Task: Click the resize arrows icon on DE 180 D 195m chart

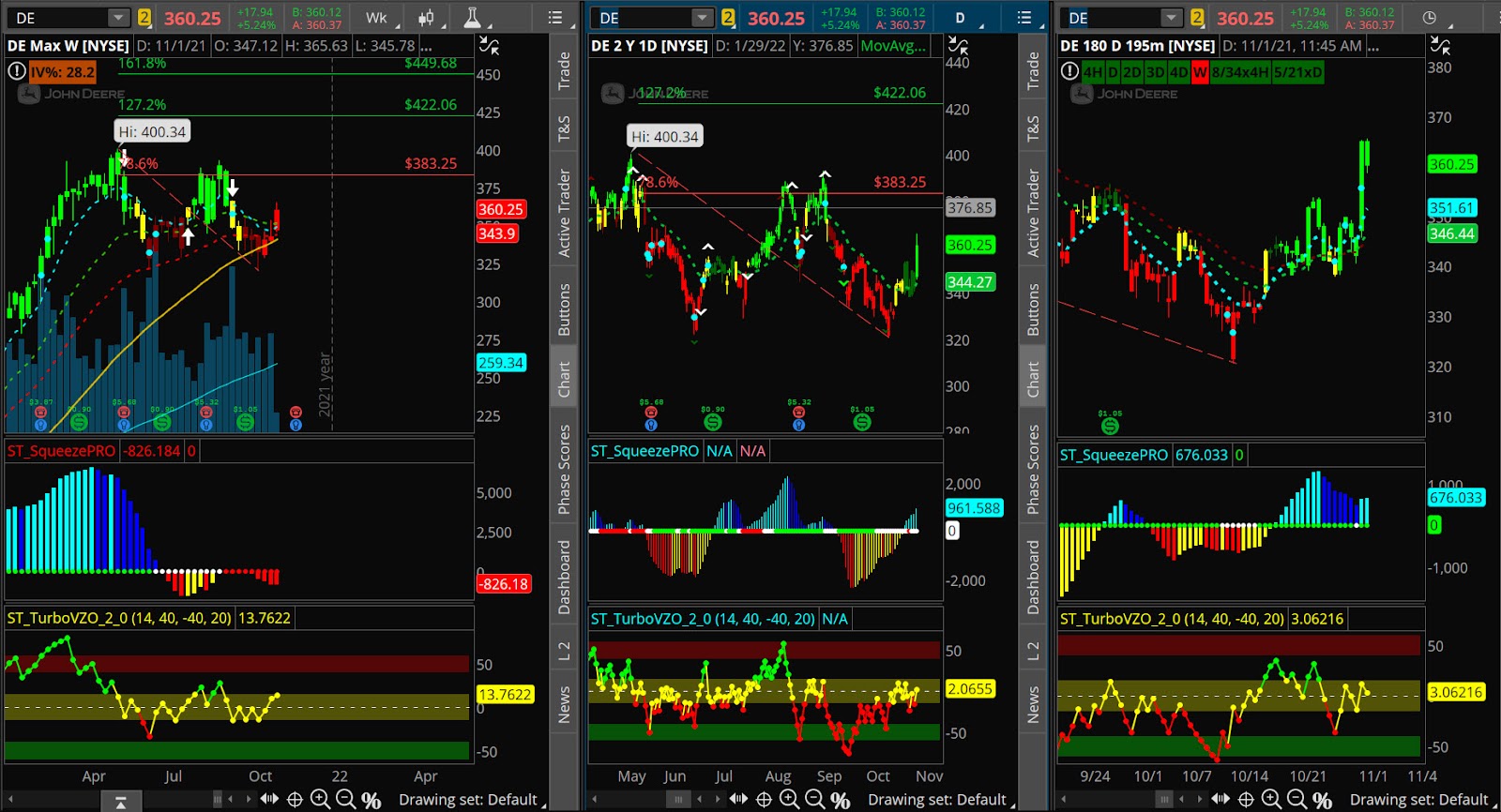Action: pos(1440,45)
